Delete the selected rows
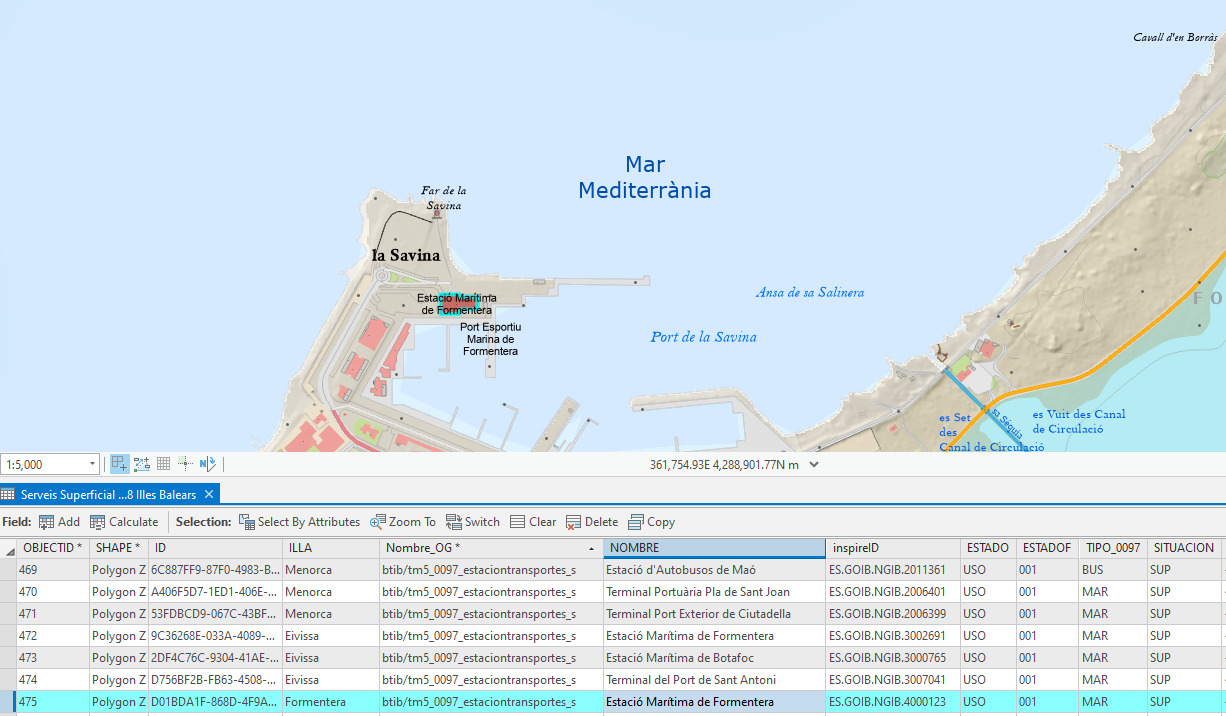The image size is (1226, 716). click(x=592, y=522)
